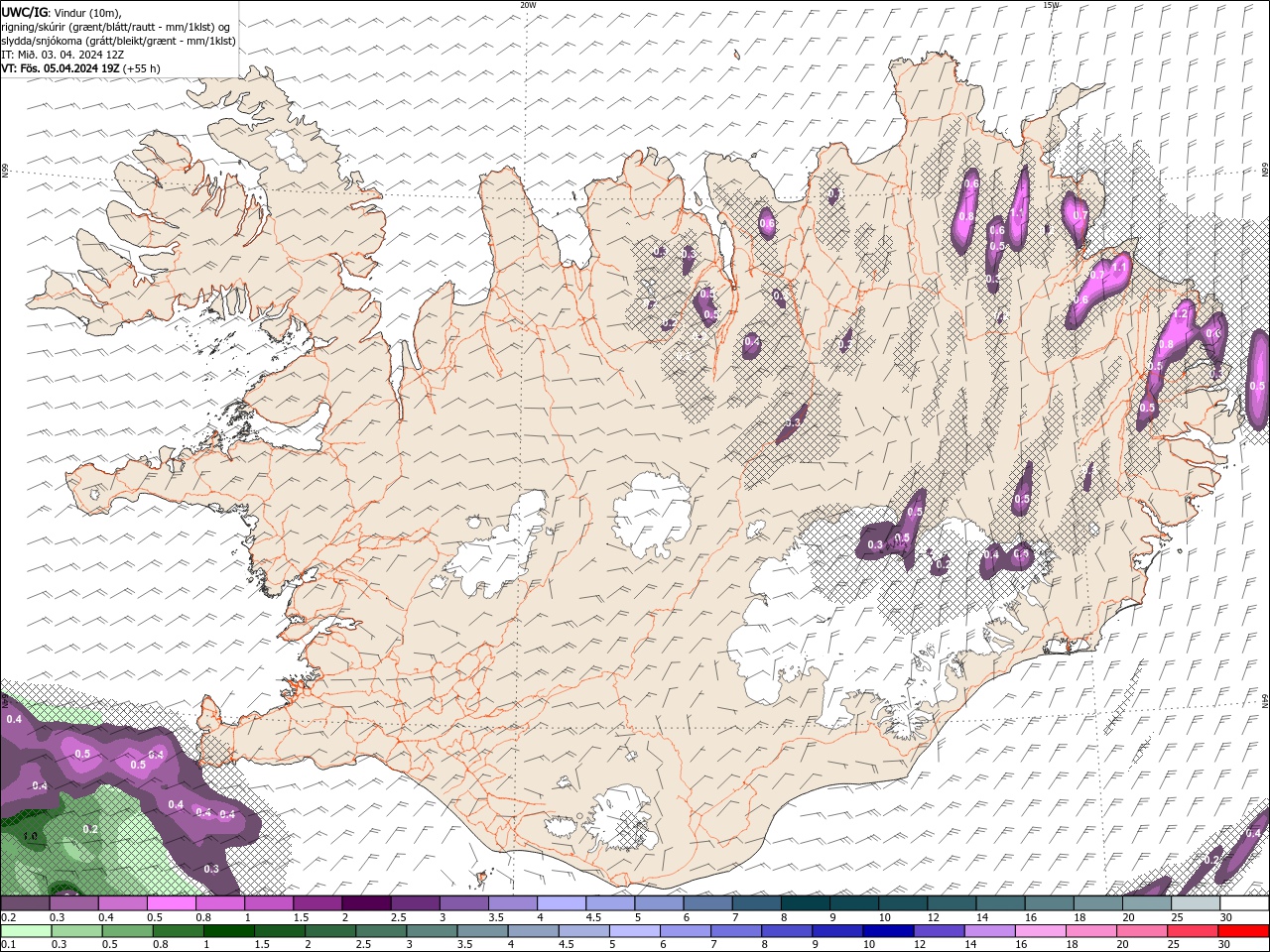Click the '15W' longitude label
This screenshot has height=952, width=1270.
(x=1051, y=5)
